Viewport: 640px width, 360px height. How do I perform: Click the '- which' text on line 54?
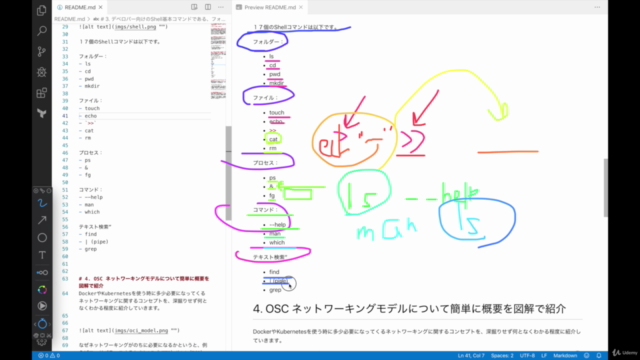coord(89,212)
